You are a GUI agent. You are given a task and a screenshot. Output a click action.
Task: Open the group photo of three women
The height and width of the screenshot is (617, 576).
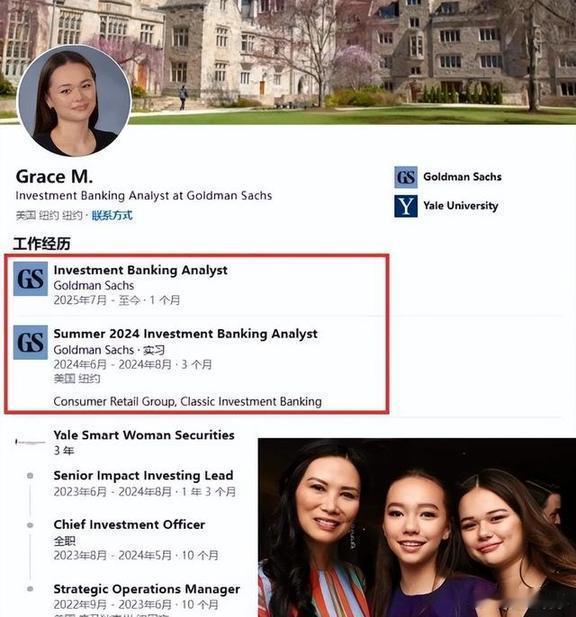417,527
